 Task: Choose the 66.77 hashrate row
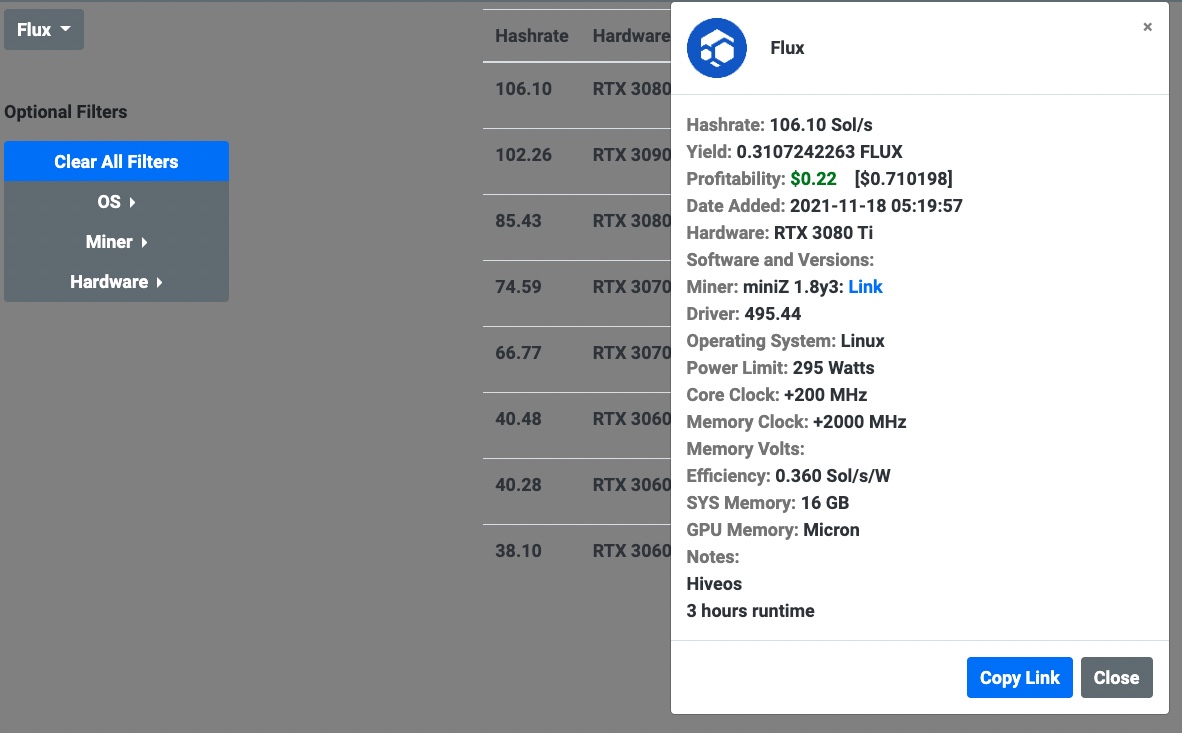pyautogui.click(x=519, y=353)
